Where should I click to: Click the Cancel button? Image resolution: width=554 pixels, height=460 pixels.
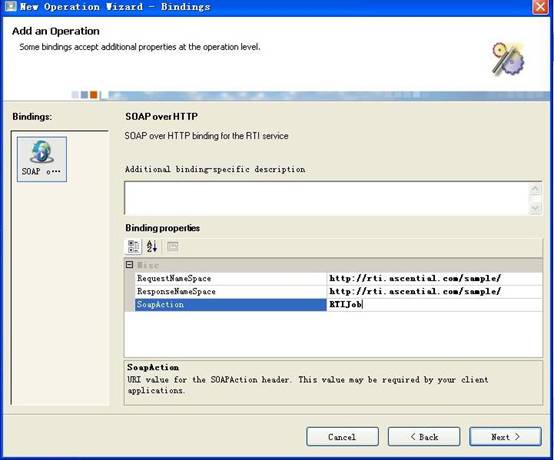click(342, 437)
